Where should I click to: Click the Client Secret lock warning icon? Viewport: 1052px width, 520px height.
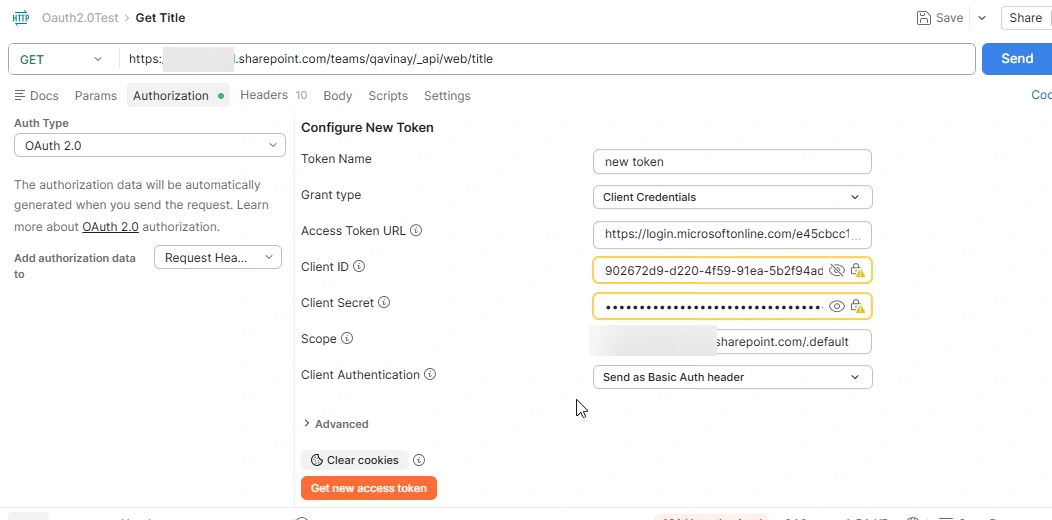click(x=857, y=307)
